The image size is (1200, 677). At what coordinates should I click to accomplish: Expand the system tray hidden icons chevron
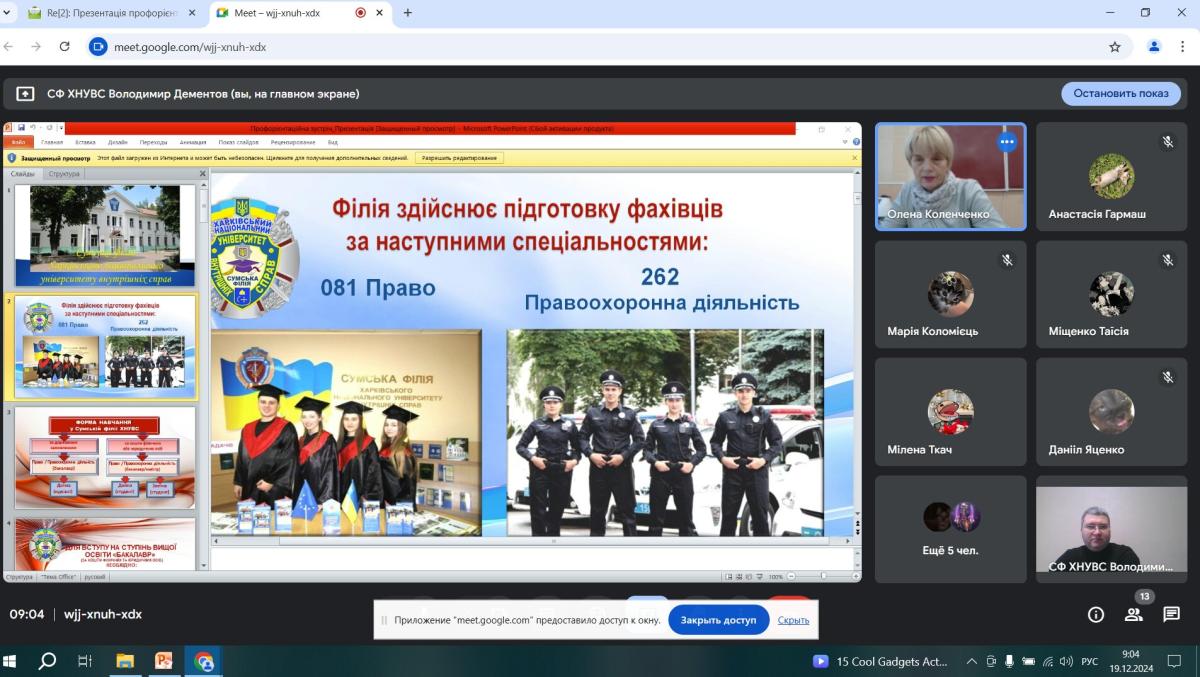click(971, 661)
